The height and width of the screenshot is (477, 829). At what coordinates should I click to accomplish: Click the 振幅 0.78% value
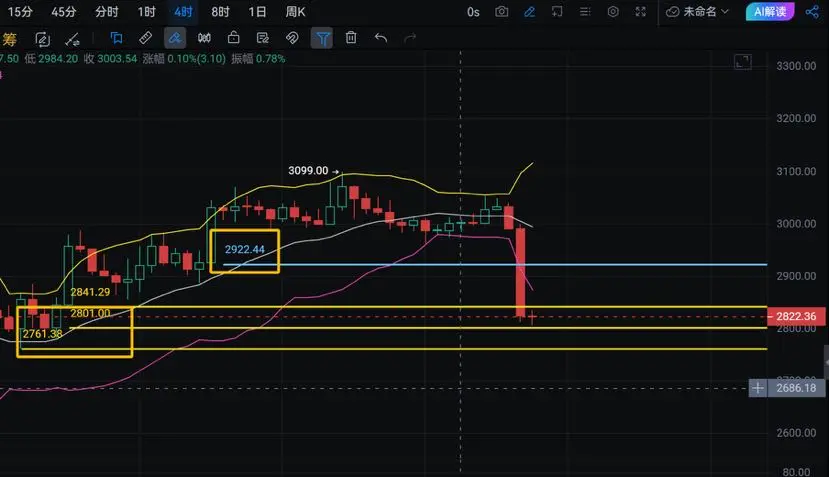click(x=258, y=59)
